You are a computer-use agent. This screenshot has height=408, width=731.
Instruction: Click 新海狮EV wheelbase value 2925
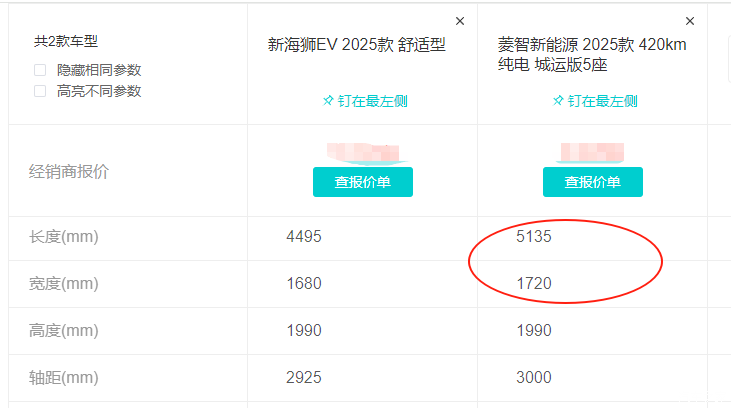coord(304,378)
